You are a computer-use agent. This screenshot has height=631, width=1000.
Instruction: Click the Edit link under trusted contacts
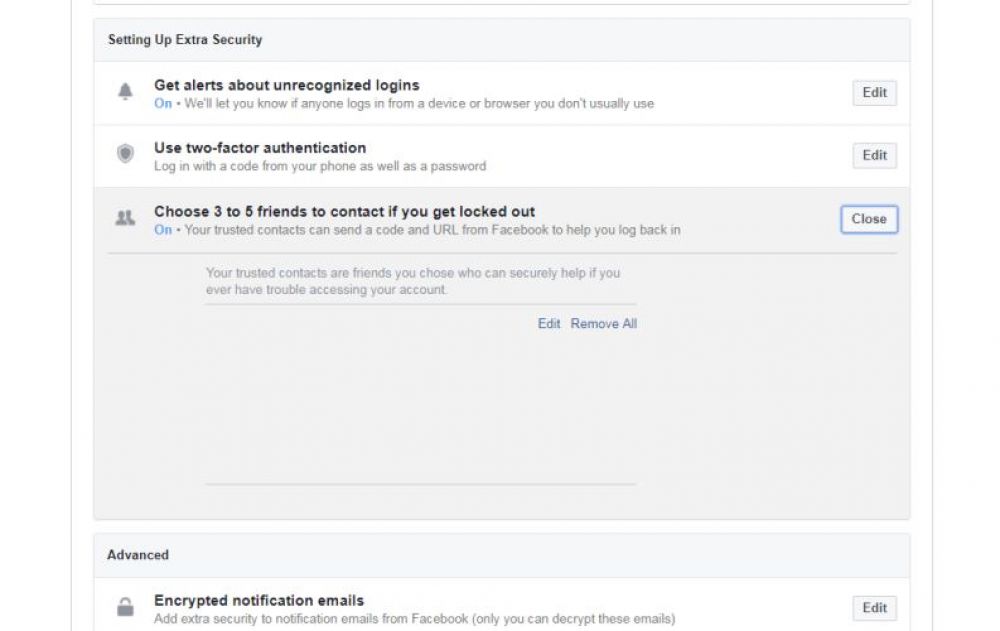549,324
